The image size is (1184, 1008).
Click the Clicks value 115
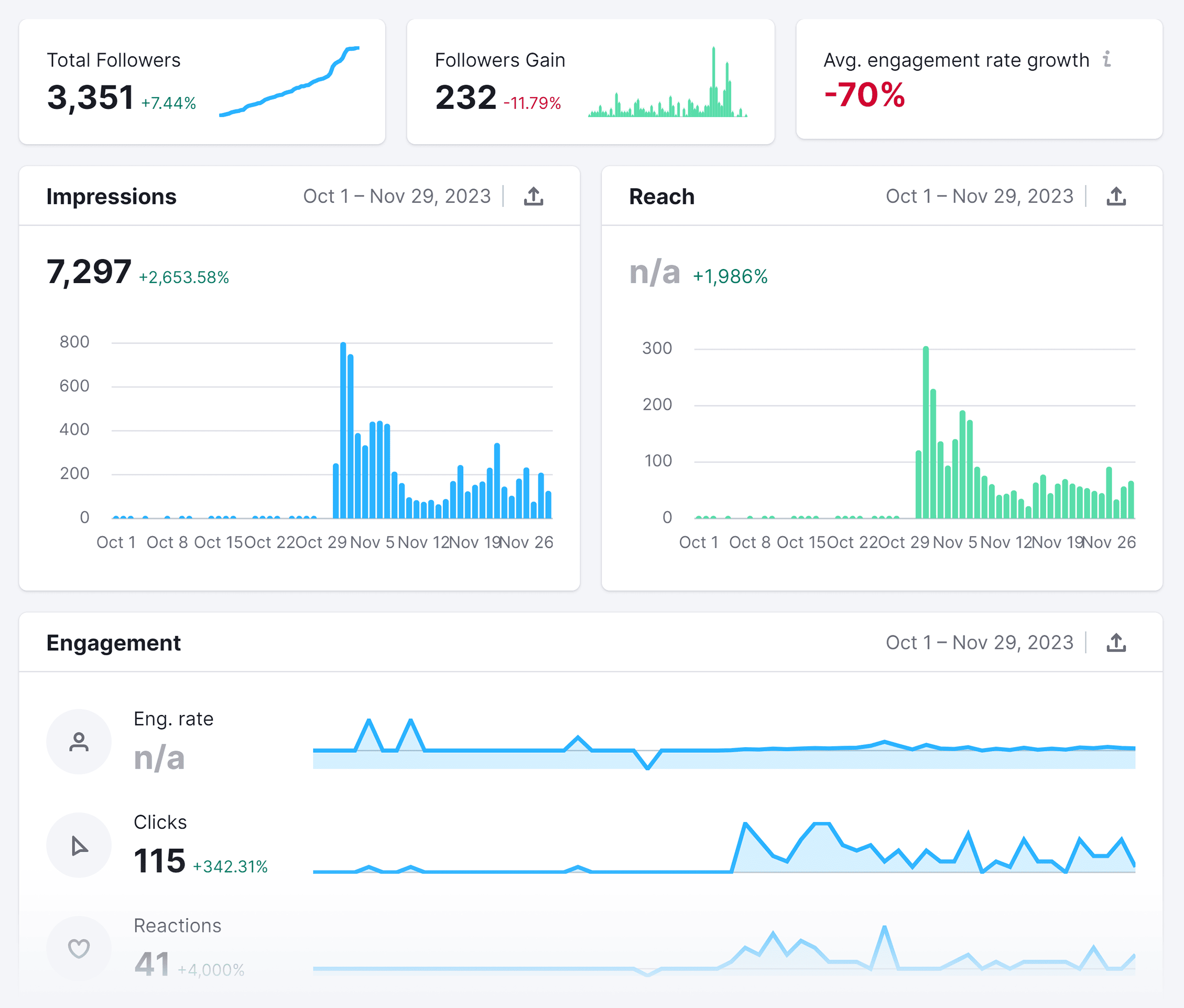tap(160, 861)
